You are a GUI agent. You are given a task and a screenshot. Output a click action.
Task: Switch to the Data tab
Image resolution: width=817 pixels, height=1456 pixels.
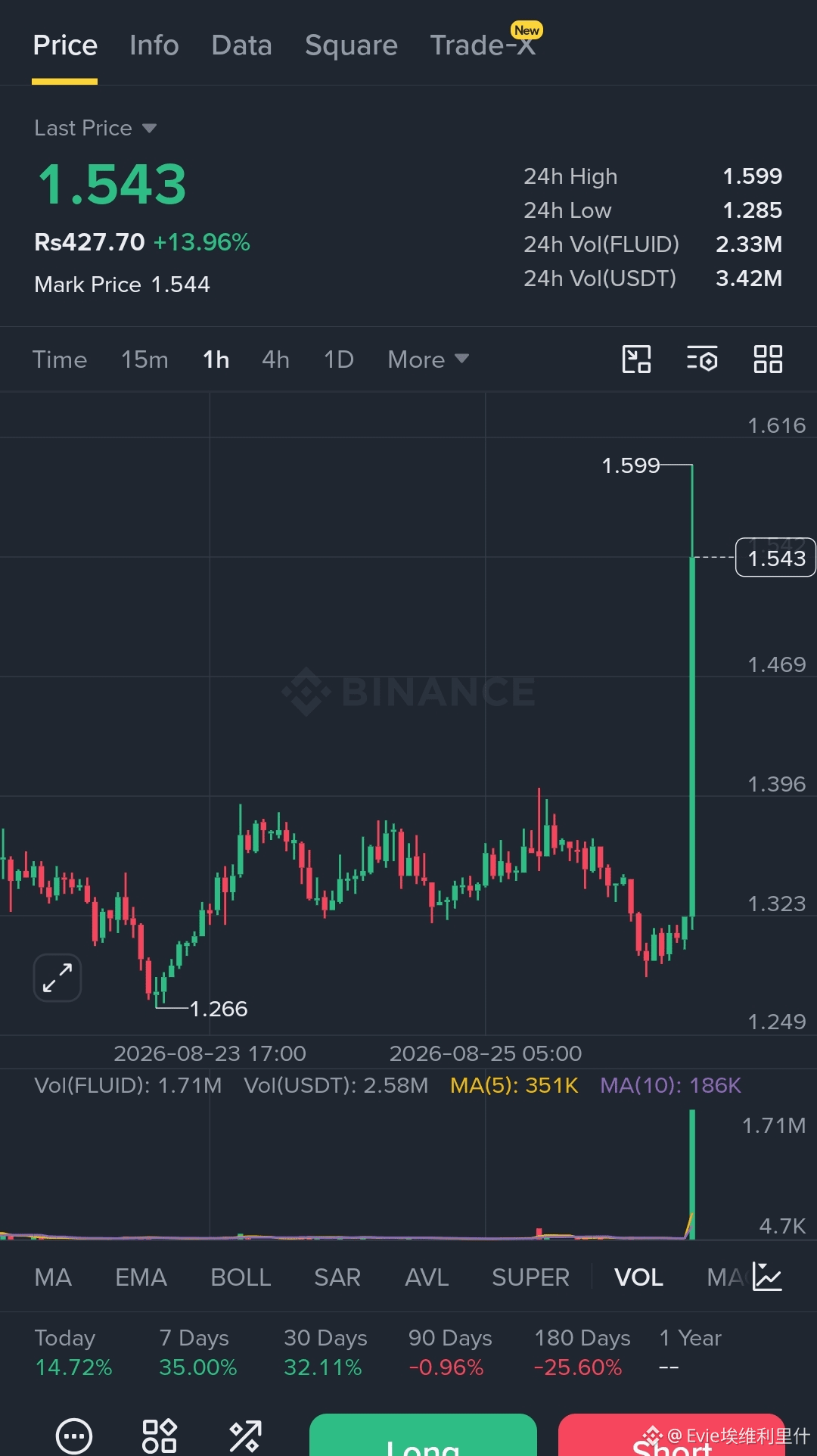pos(241,45)
